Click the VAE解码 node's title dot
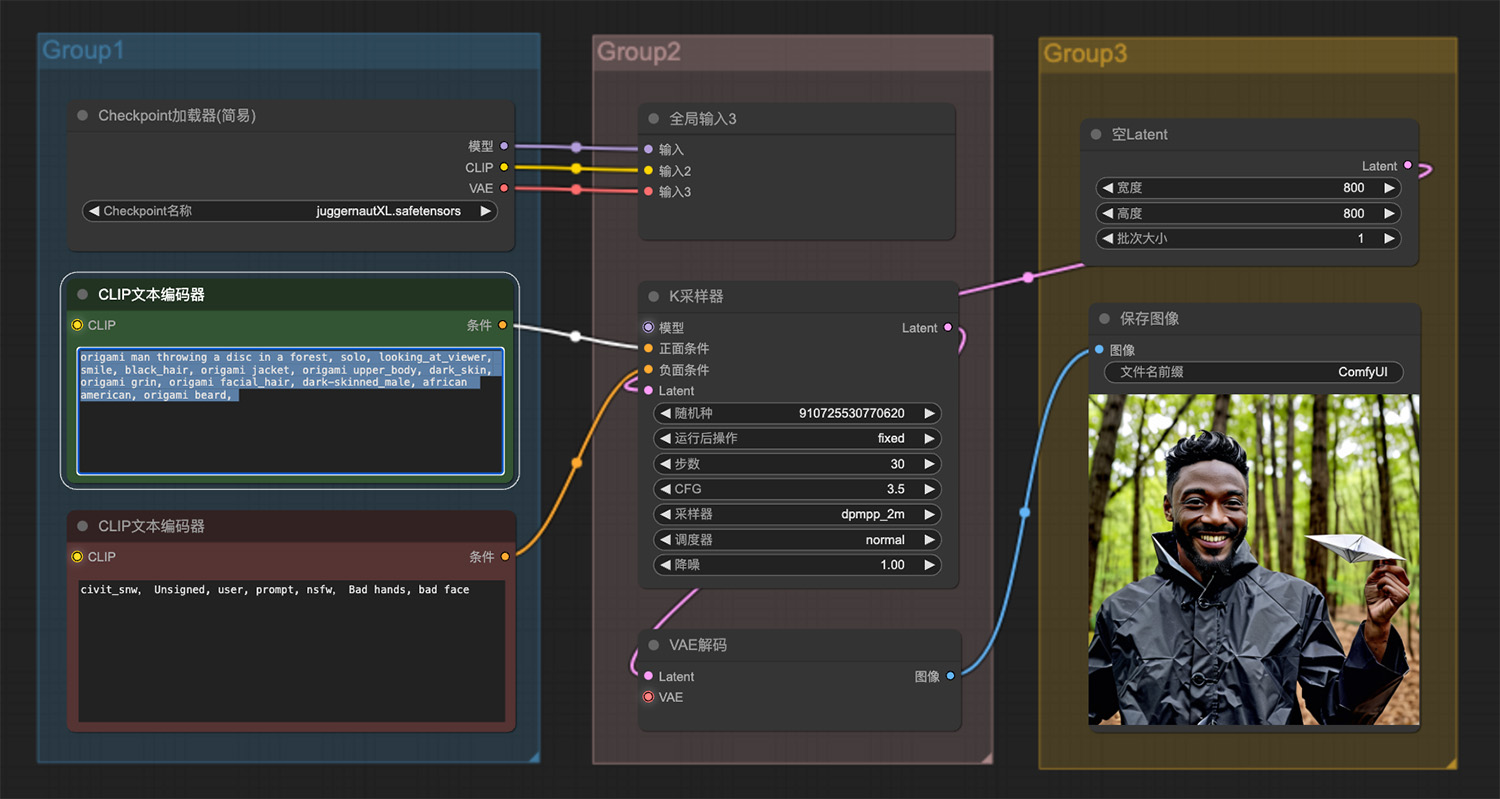 (654, 645)
